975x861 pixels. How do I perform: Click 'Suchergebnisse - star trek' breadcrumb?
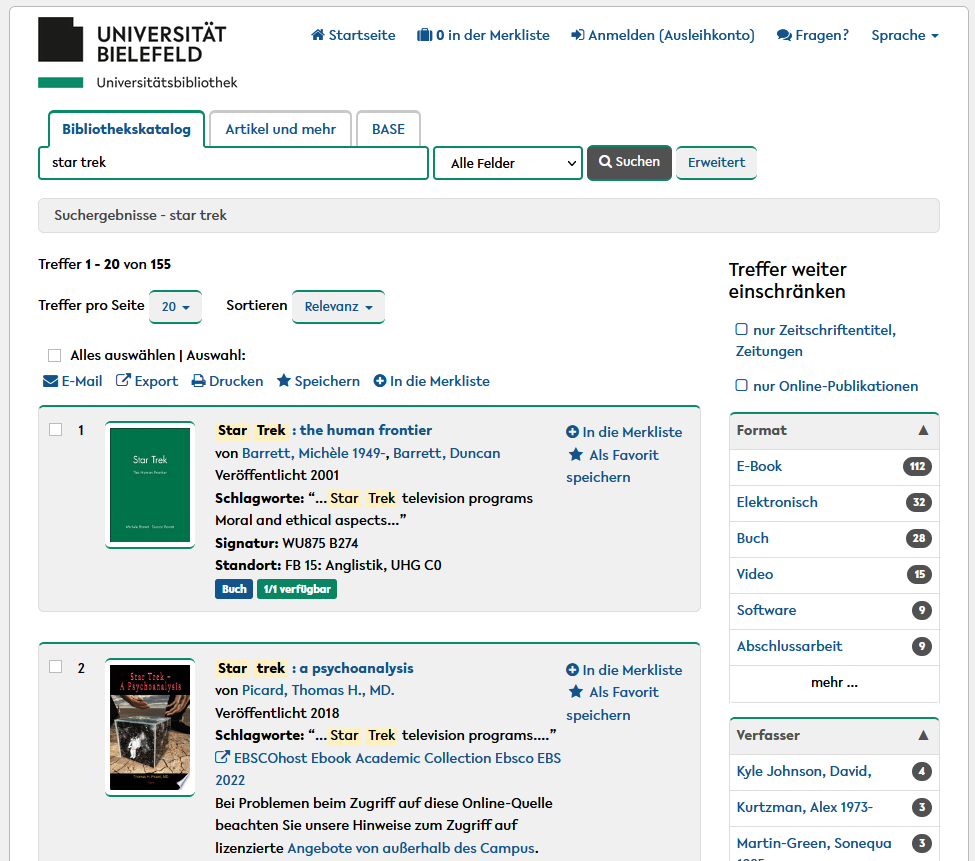point(141,215)
